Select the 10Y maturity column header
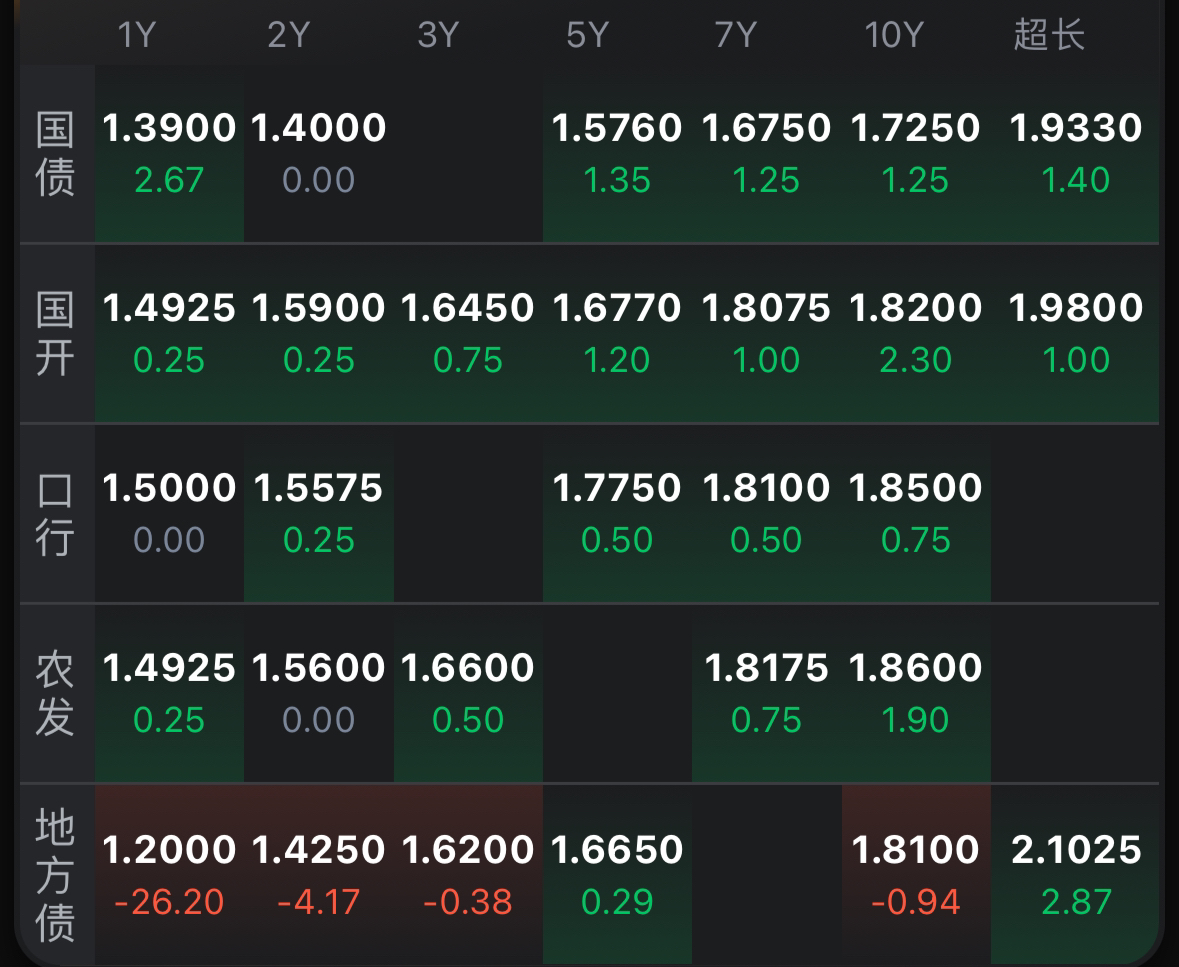1179x967 pixels. pyautogui.click(x=893, y=35)
